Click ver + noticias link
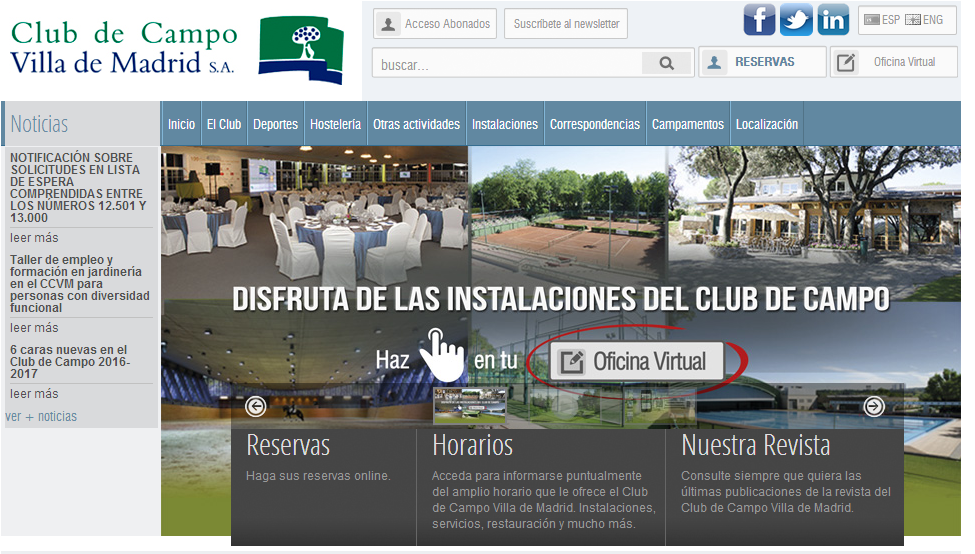Screen dimensions: 975x554 point(41,417)
